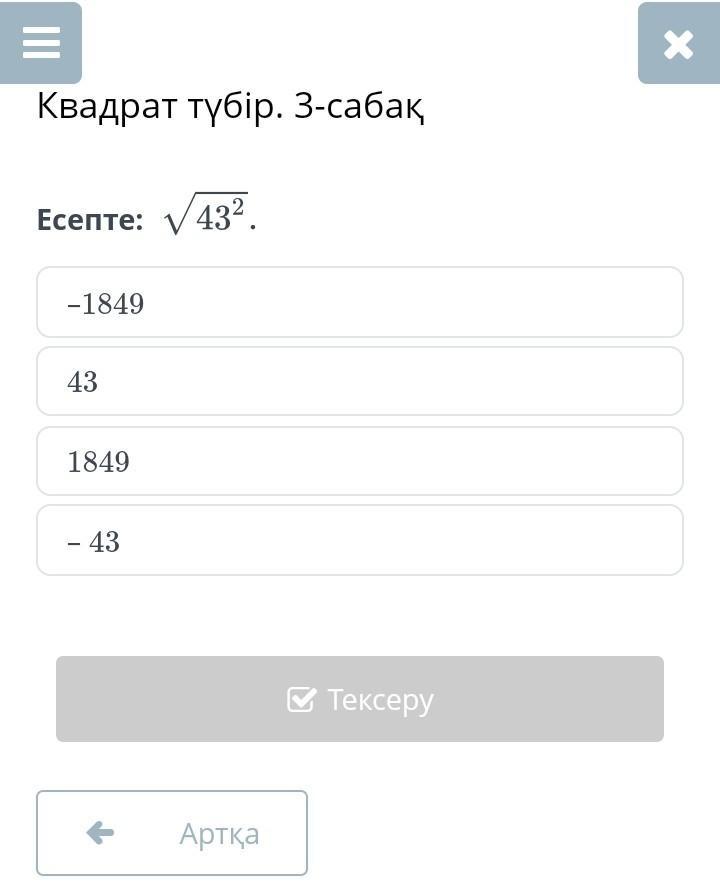720x896 pixels.
Task: Open the hamburger menu icon
Action: pos(41,43)
